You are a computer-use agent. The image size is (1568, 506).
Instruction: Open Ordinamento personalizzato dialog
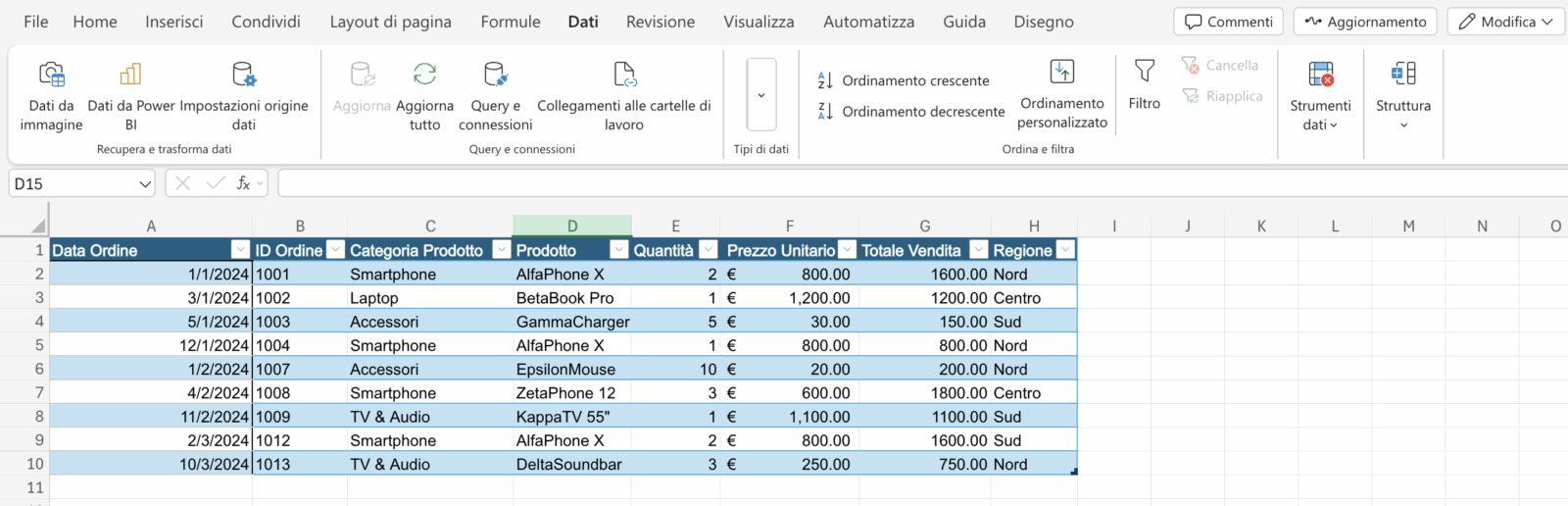1062,73
